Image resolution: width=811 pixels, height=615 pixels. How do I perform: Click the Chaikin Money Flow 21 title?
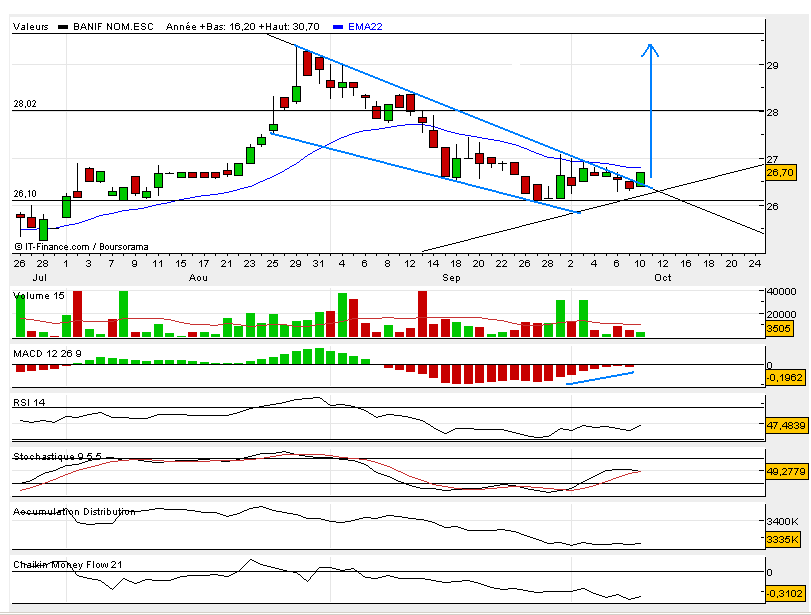click(x=67, y=564)
